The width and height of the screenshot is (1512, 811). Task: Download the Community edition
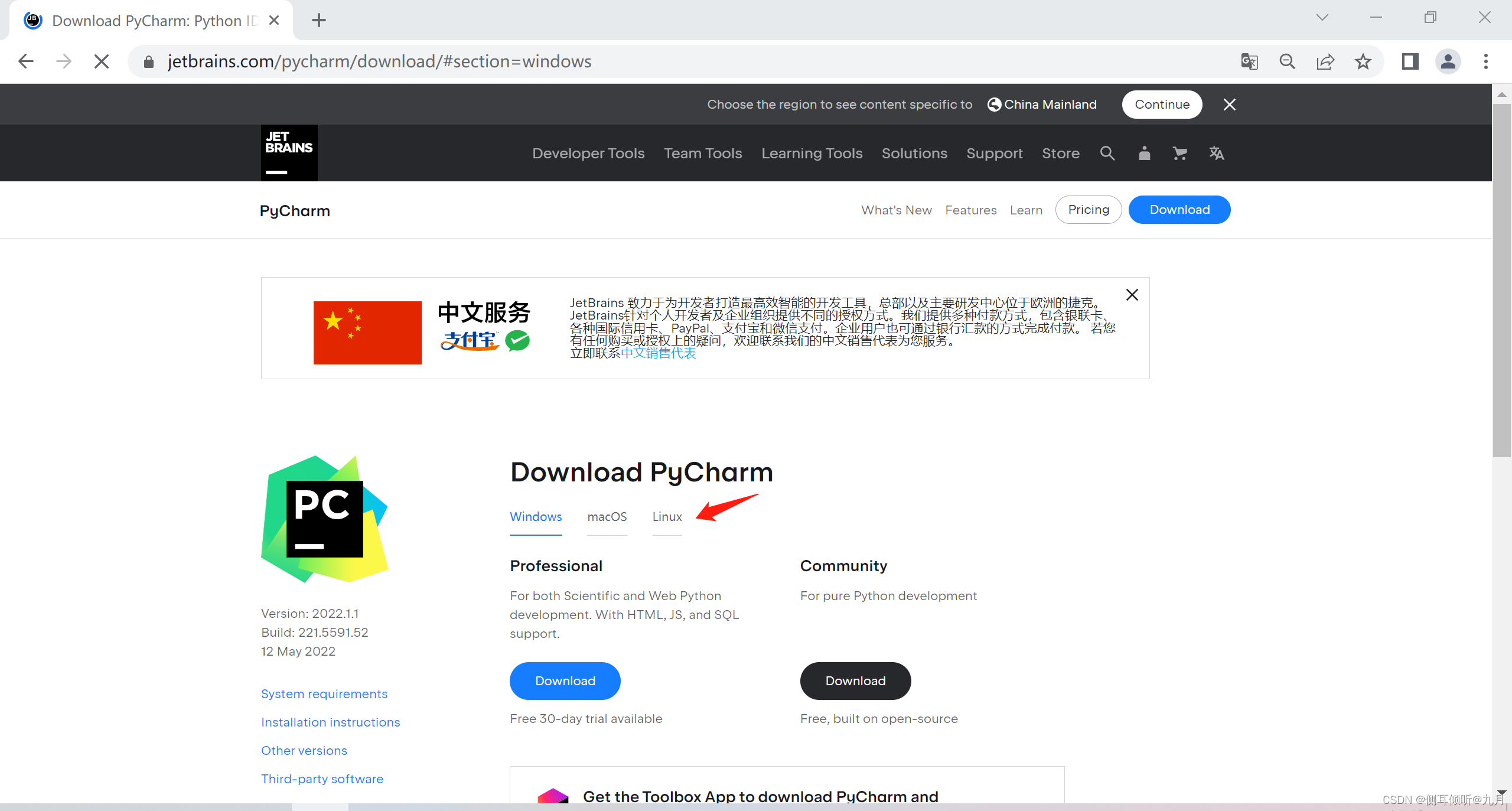pos(855,681)
